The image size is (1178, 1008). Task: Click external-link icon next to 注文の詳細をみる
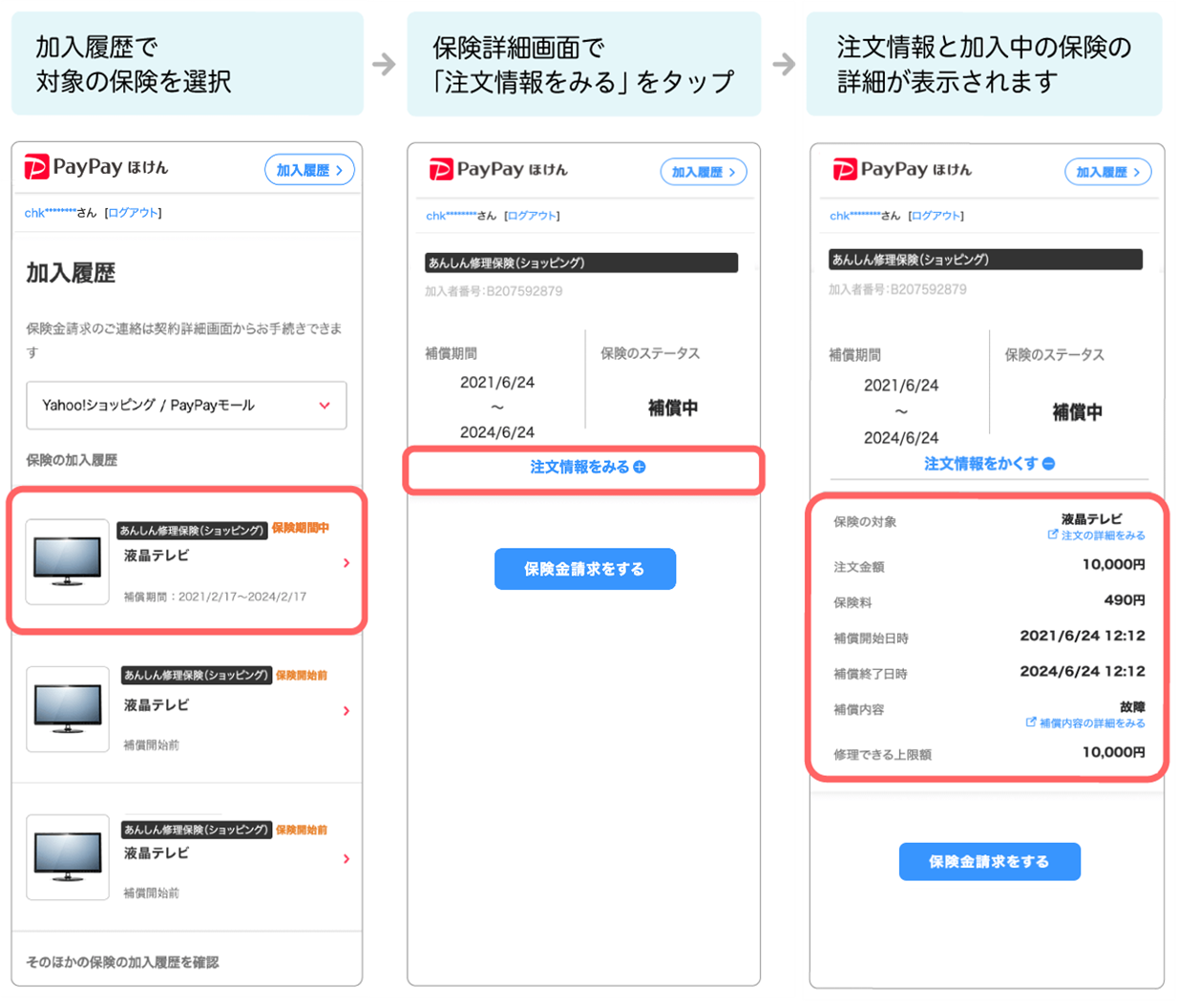(x=1053, y=535)
